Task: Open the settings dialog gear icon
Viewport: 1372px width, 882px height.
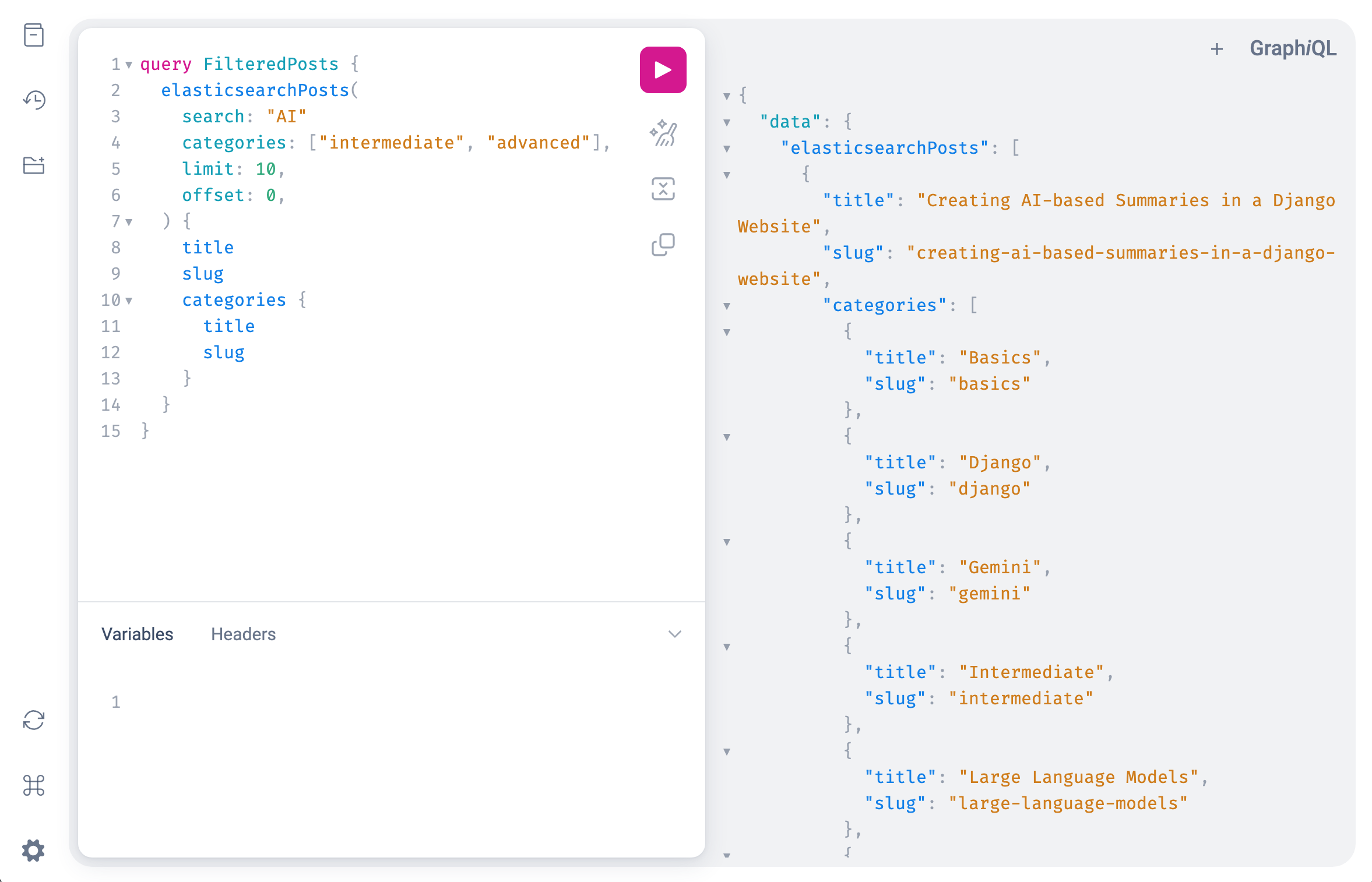Action: pyautogui.click(x=34, y=851)
